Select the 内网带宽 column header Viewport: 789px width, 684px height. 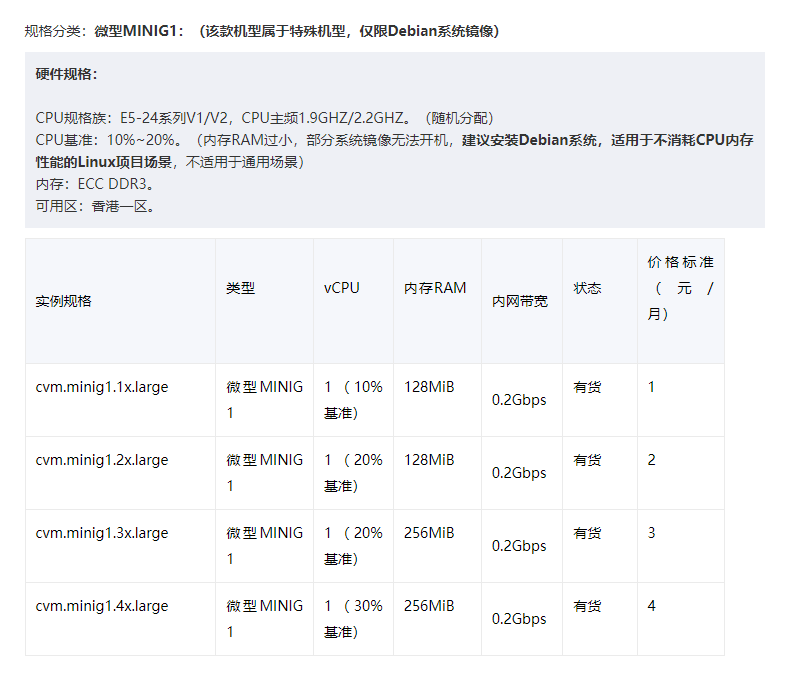(x=520, y=301)
